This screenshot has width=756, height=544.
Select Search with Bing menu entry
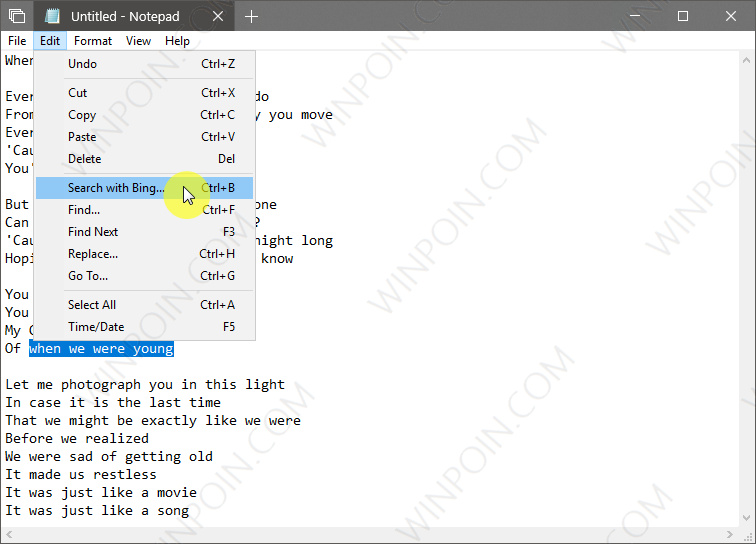click(x=145, y=188)
